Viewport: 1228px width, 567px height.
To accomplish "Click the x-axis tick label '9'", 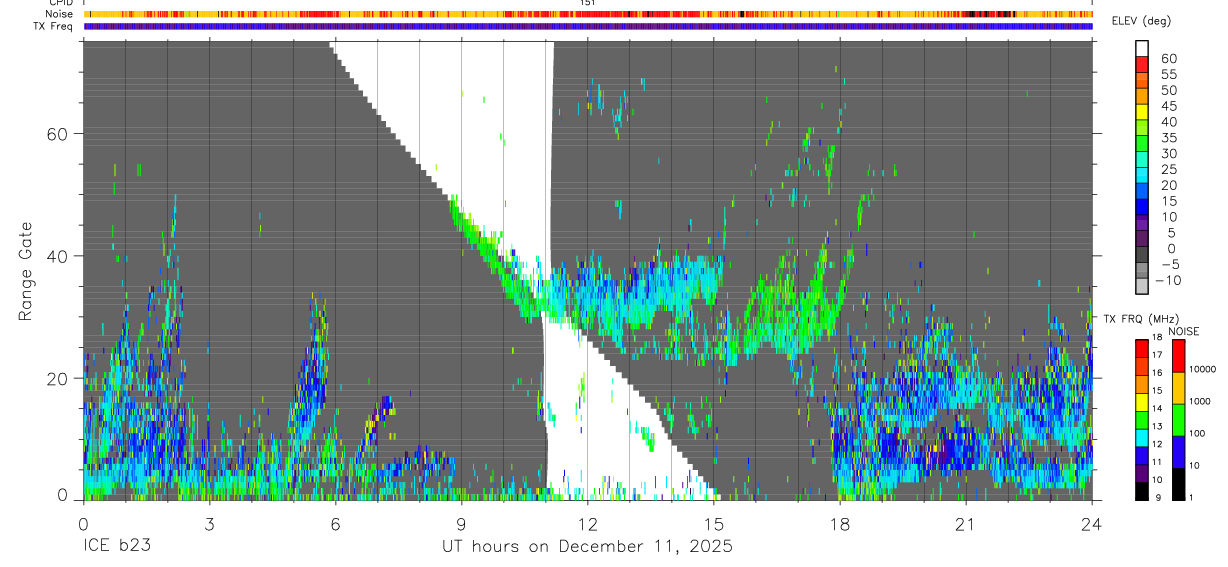I will tap(461, 523).
